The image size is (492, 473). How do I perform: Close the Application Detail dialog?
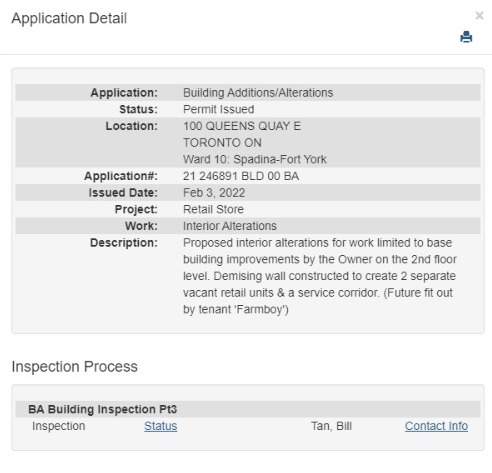pos(479,15)
